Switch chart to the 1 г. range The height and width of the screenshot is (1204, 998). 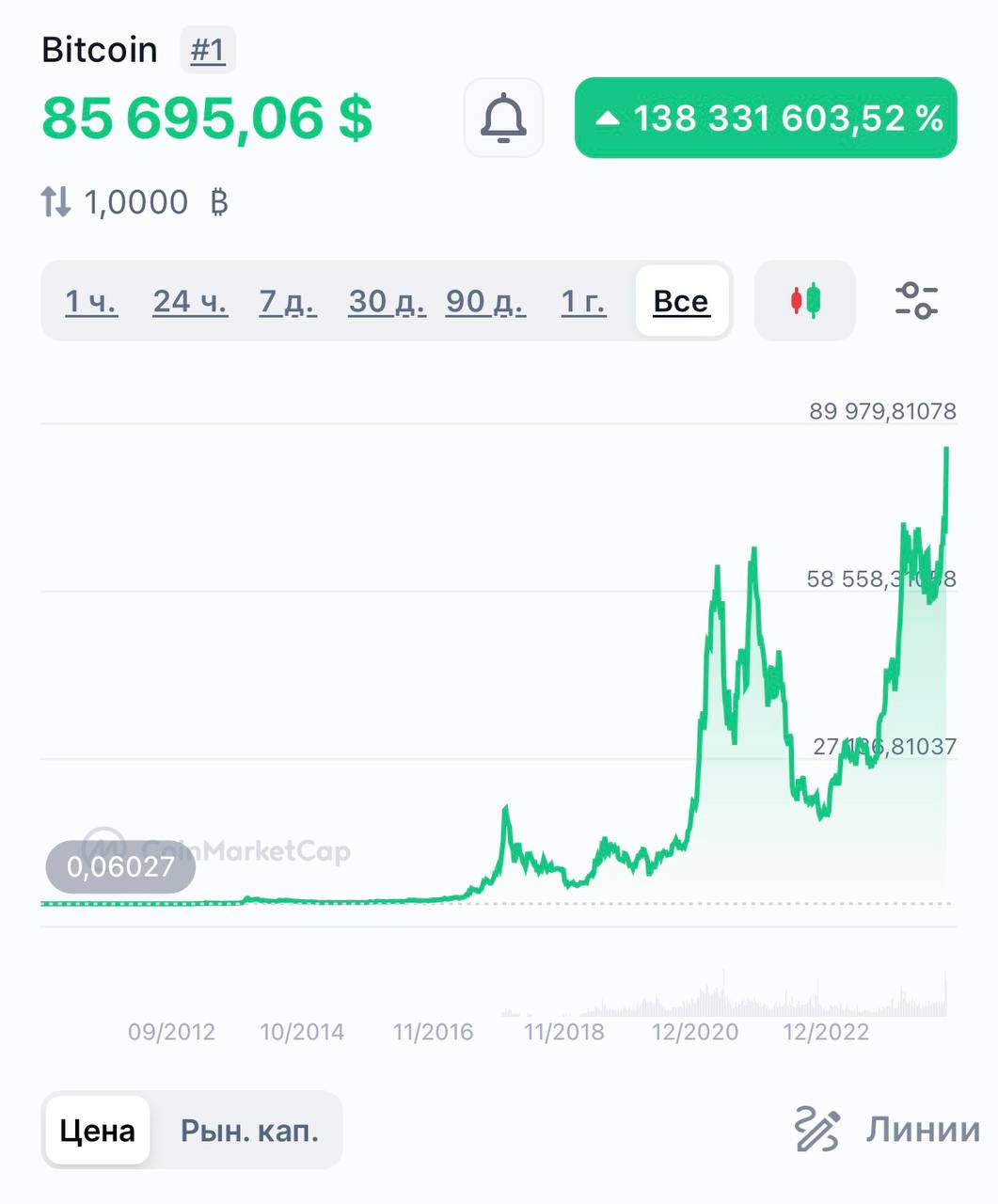[583, 301]
